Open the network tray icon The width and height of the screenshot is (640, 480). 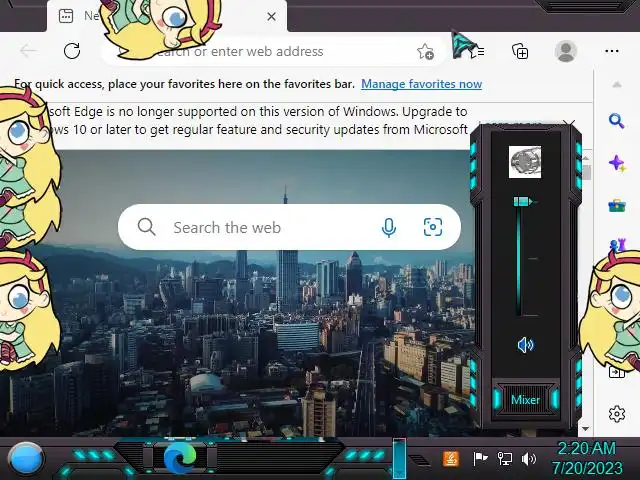pos(505,459)
